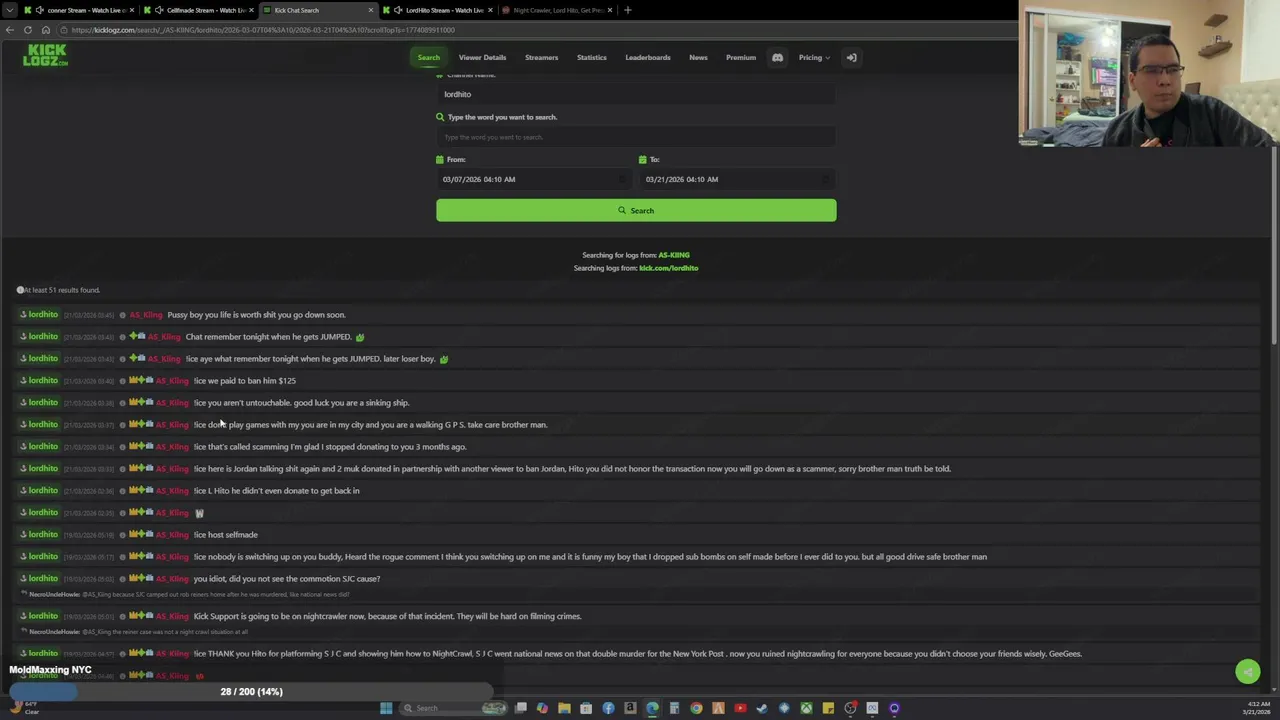Screen dimensions: 1280x720
Task: Click gray dot on 'Pussy boy you life' row
Action: coord(123,315)
